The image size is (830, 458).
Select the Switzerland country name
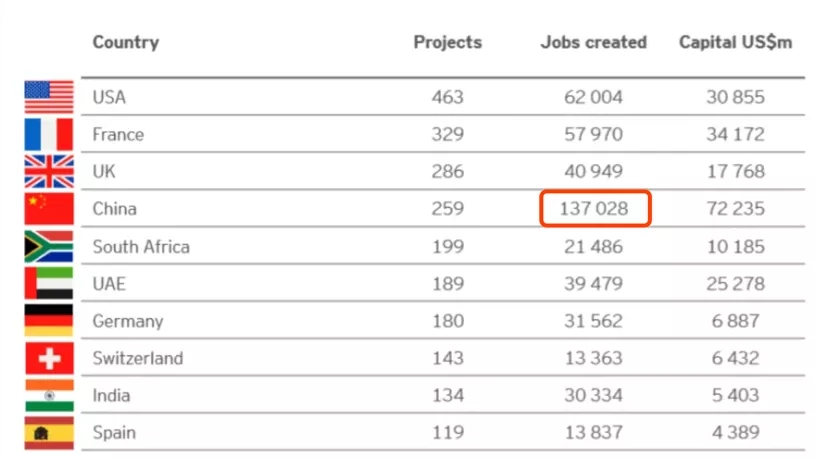coord(138,358)
